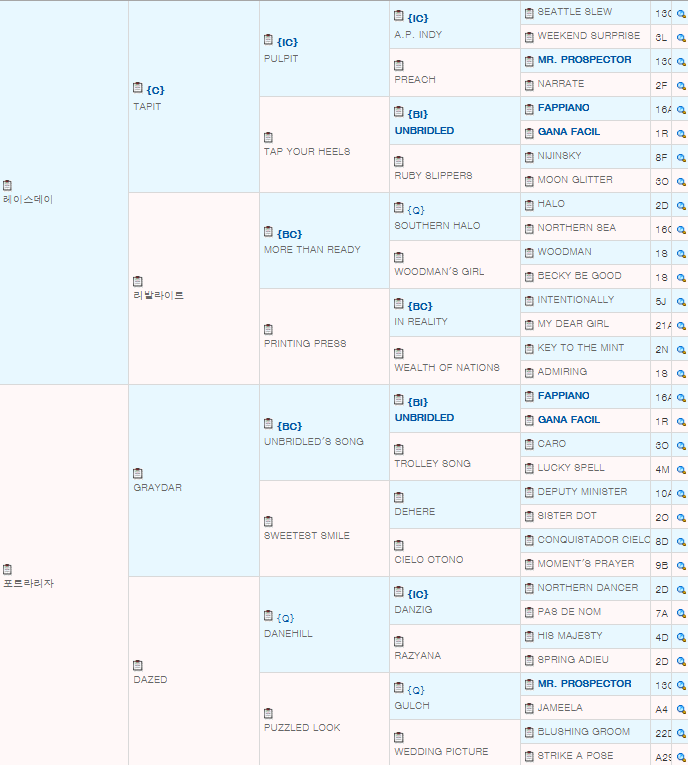Click the clipboard icon above 포트라리자
The height and width of the screenshot is (765, 688).
[7, 569]
